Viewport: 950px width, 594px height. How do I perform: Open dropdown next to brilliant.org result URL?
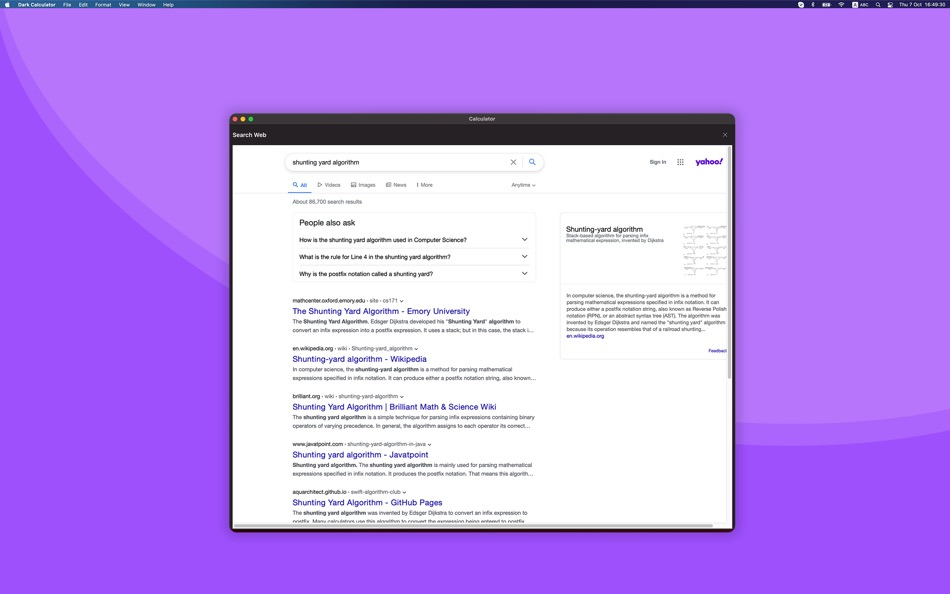[x=402, y=396]
